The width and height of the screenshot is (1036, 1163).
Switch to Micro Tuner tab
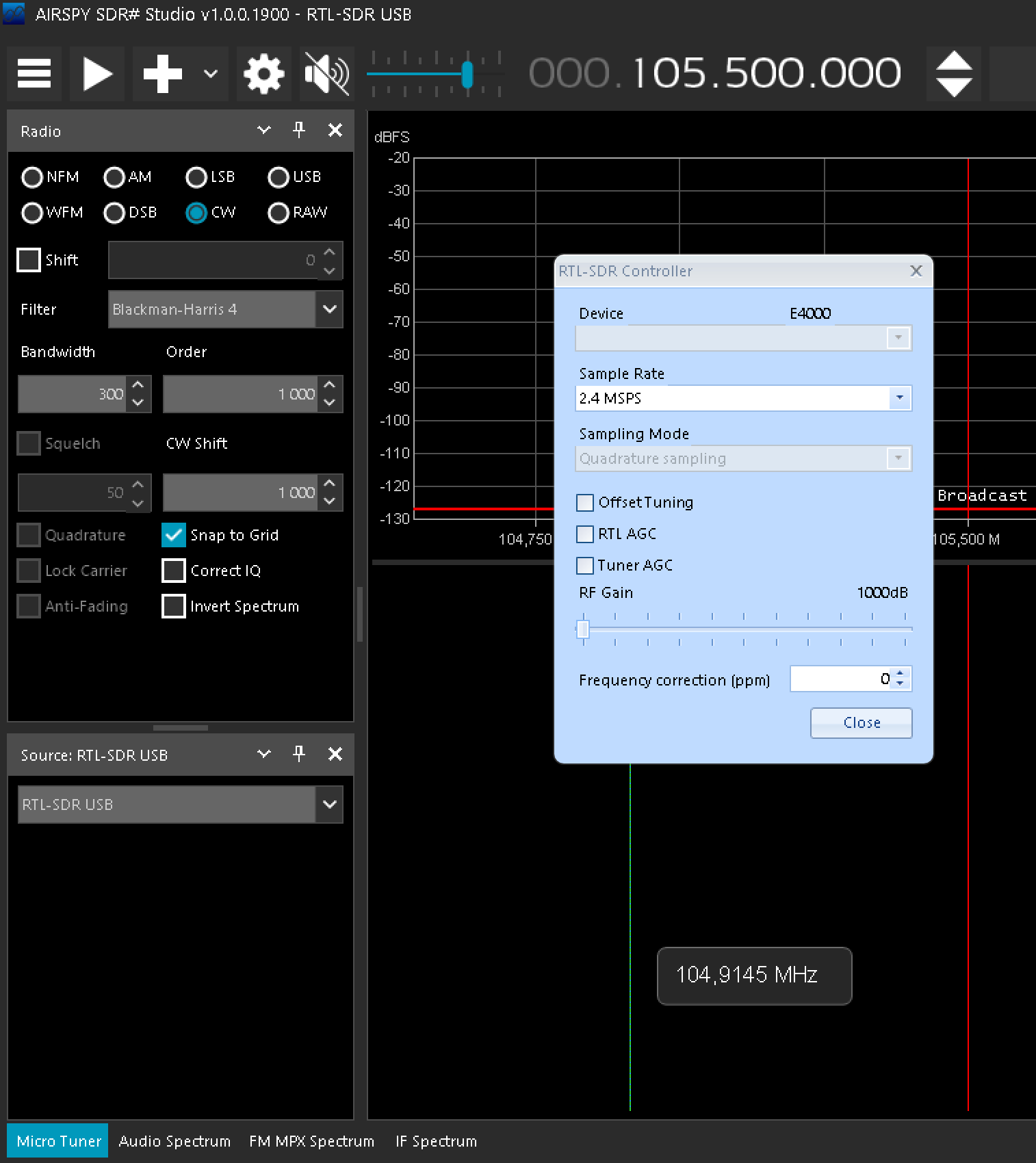pos(58,1141)
